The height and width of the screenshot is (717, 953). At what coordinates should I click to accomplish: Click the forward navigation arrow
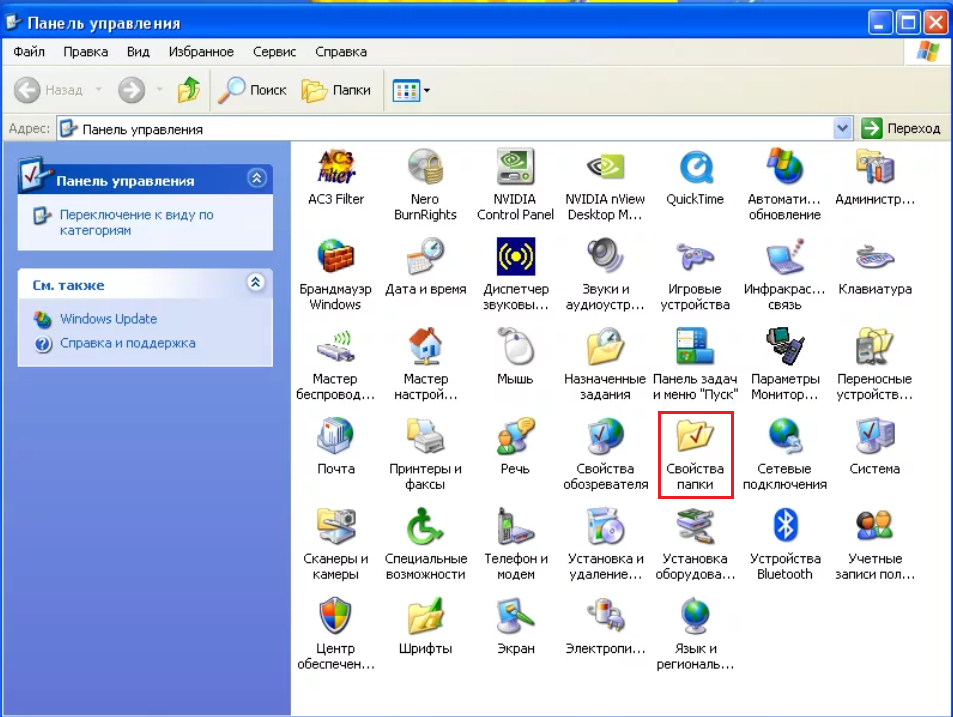(x=131, y=91)
